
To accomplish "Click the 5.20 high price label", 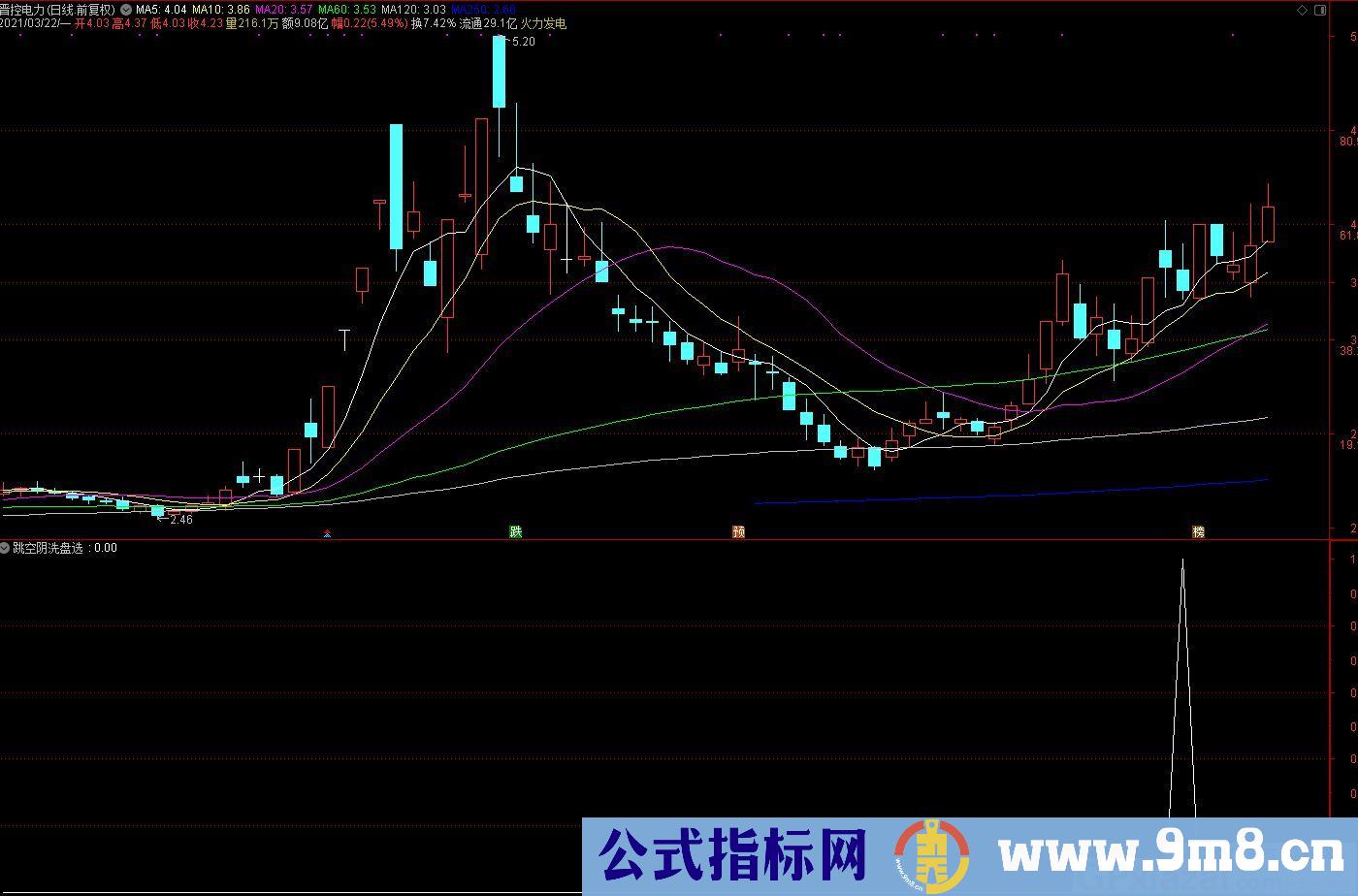I will 523,42.
